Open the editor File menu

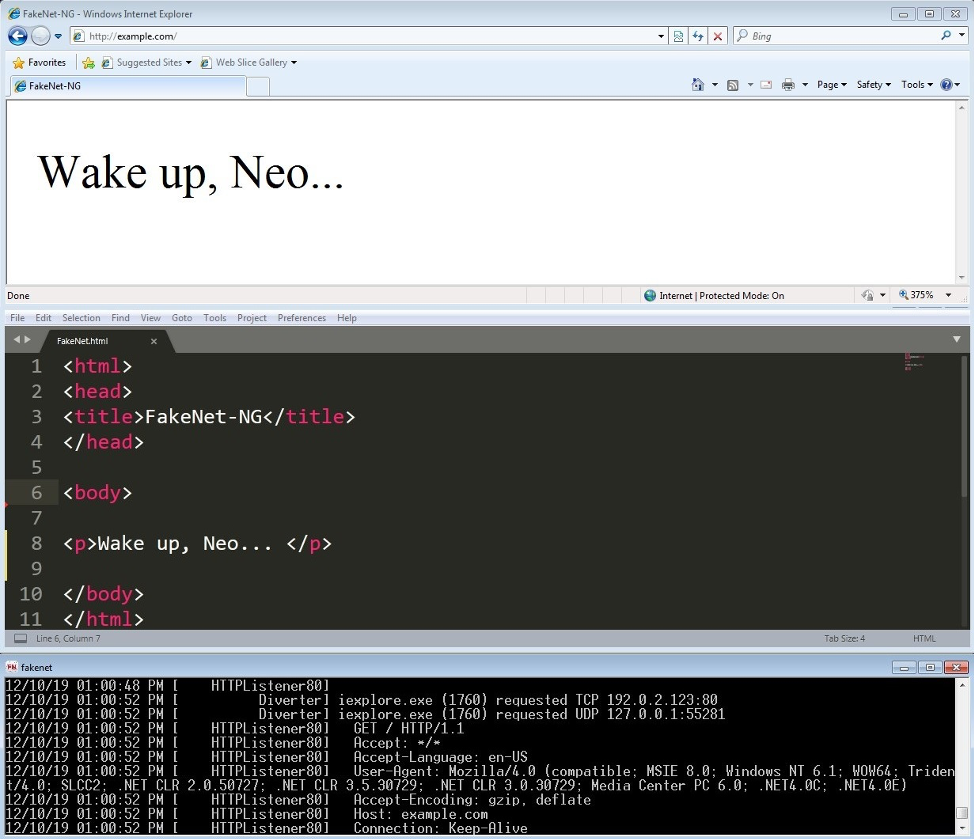(x=17, y=317)
